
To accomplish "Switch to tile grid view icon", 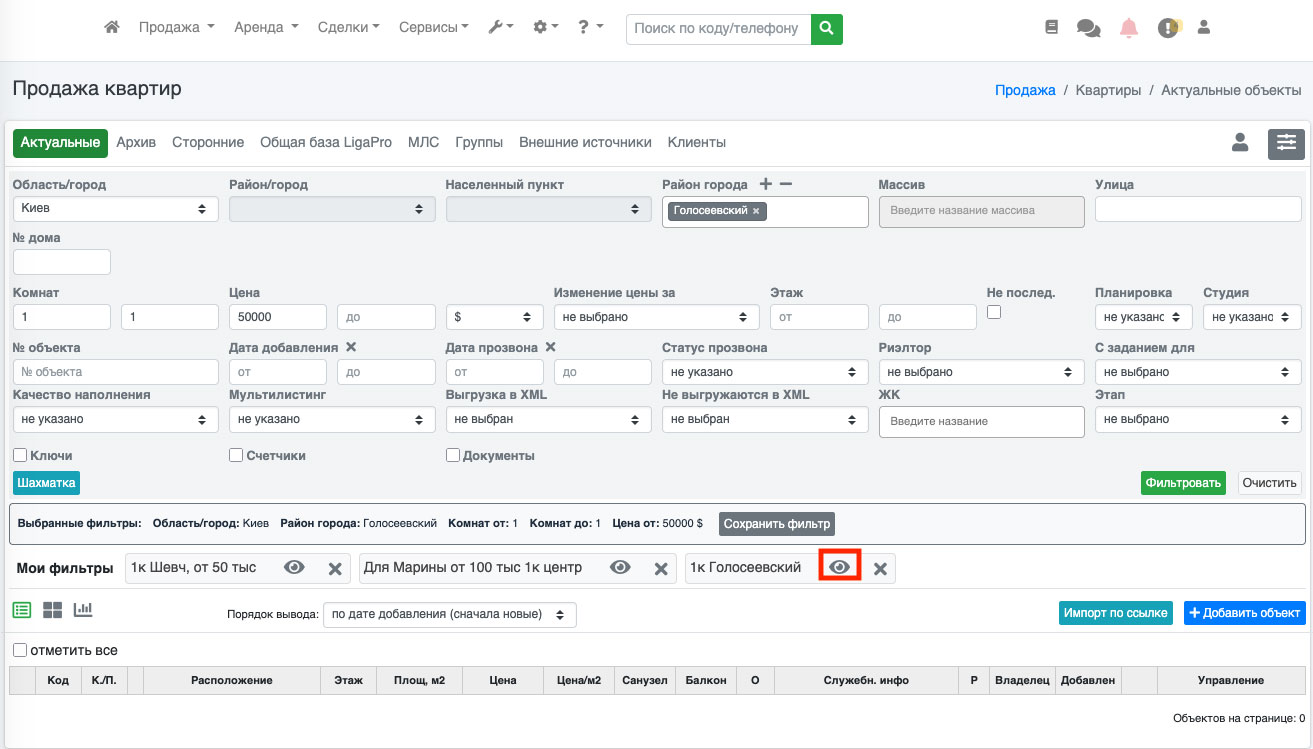I will [x=52, y=610].
